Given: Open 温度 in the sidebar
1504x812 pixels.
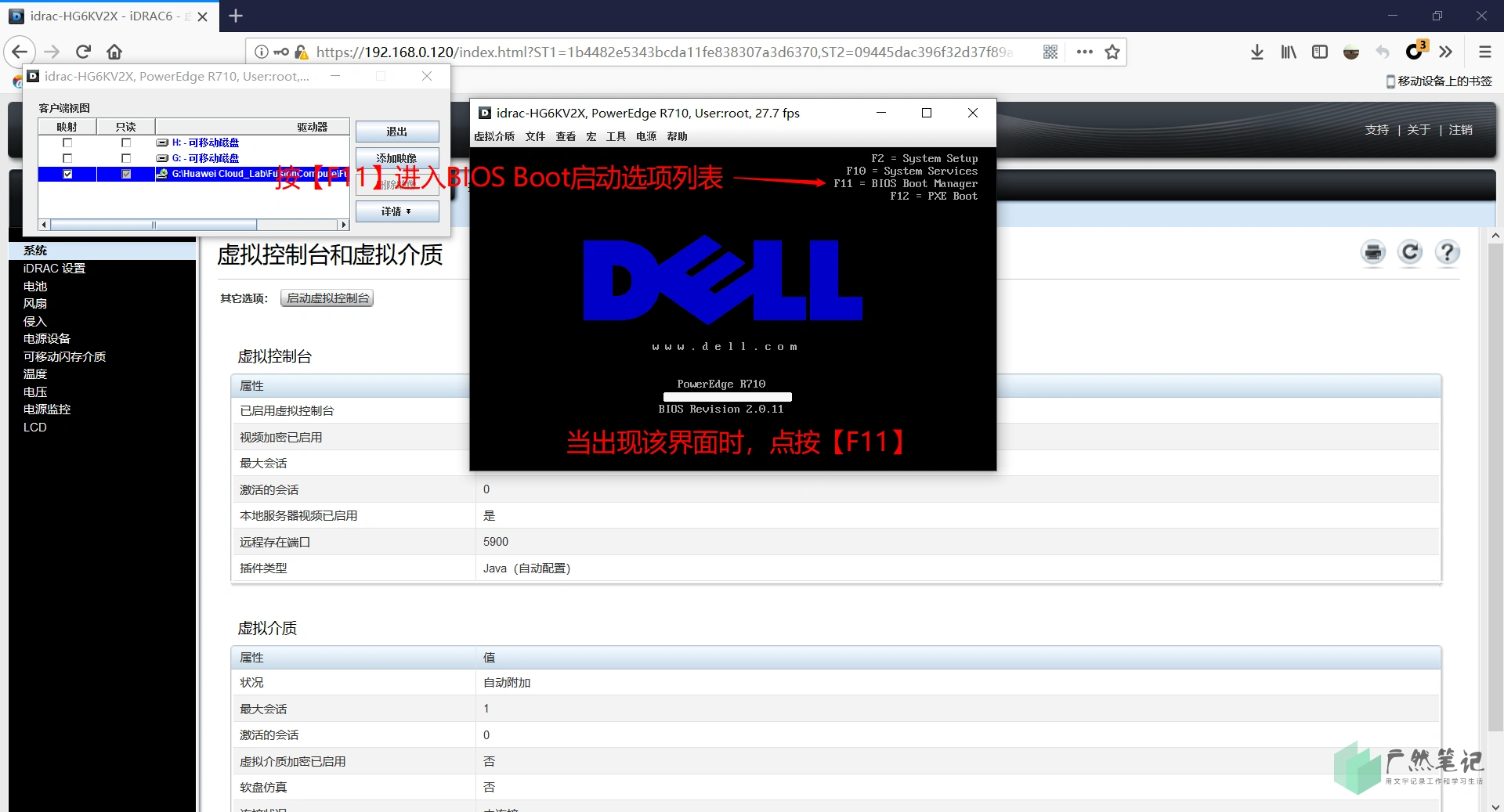Looking at the screenshot, I should pos(35,374).
